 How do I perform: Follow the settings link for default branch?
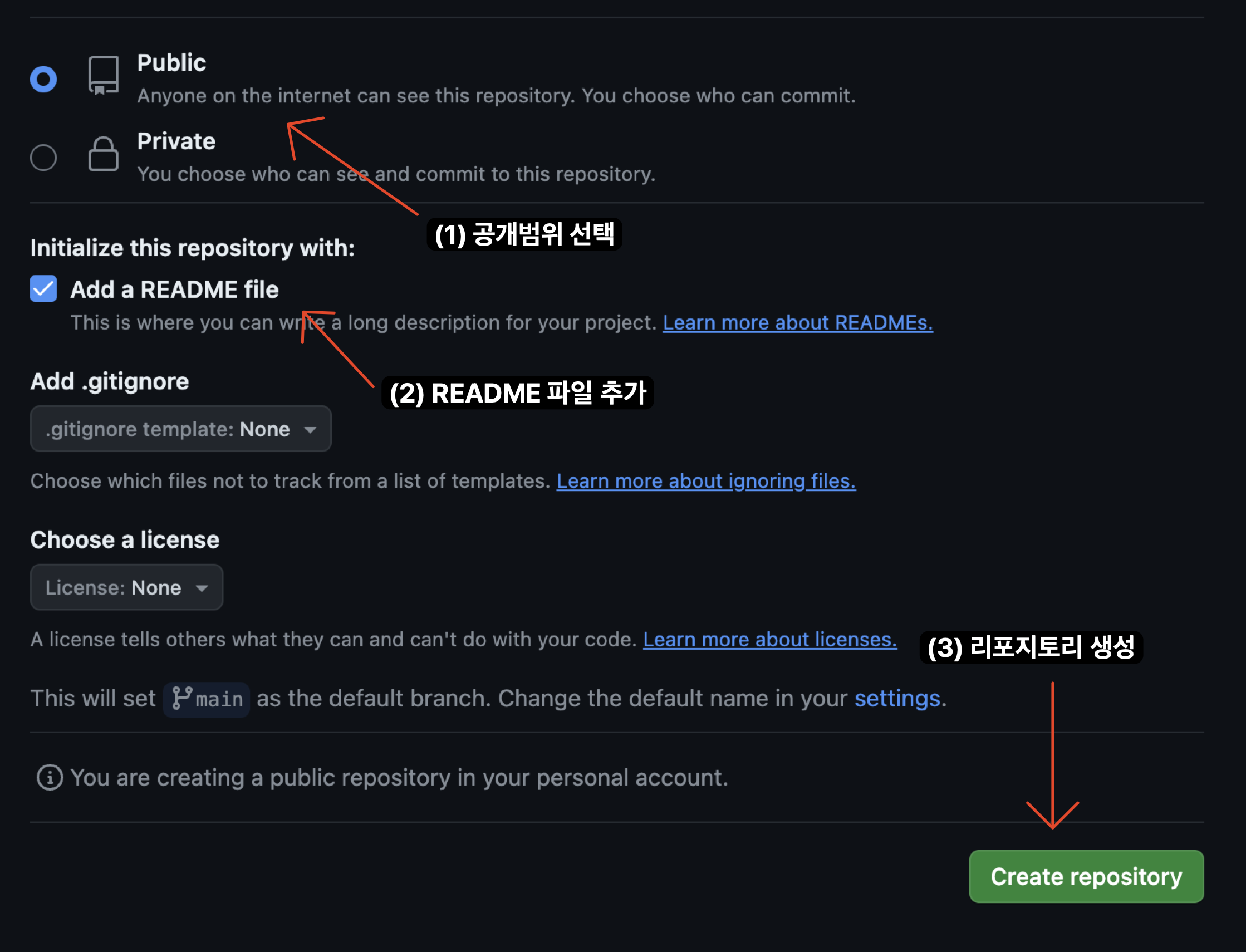tap(897, 699)
